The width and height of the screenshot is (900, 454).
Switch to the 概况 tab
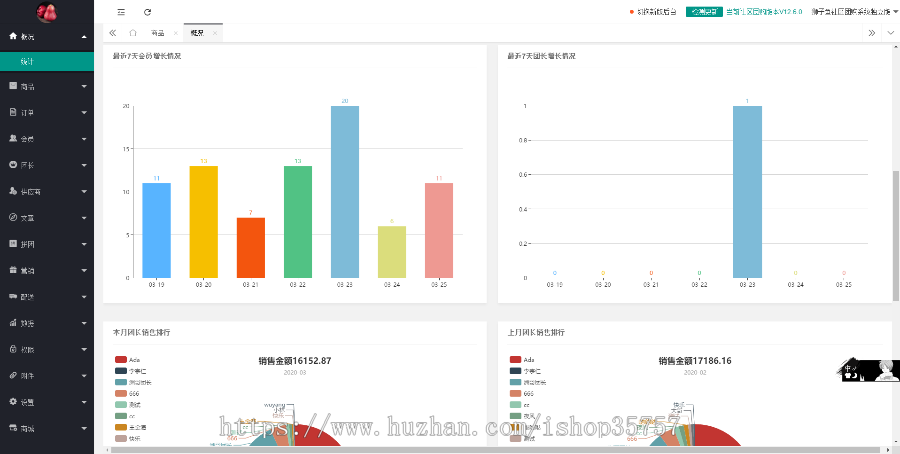click(x=197, y=33)
